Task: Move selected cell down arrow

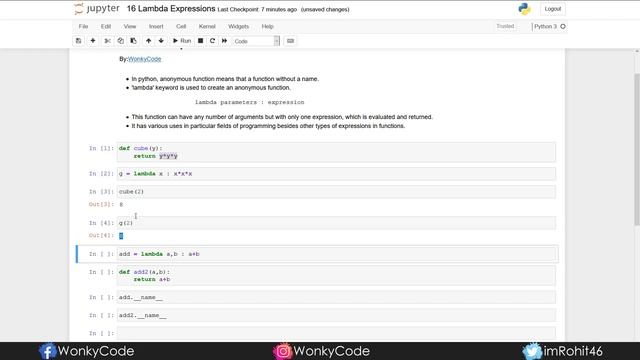Action: click(x=161, y=41)
